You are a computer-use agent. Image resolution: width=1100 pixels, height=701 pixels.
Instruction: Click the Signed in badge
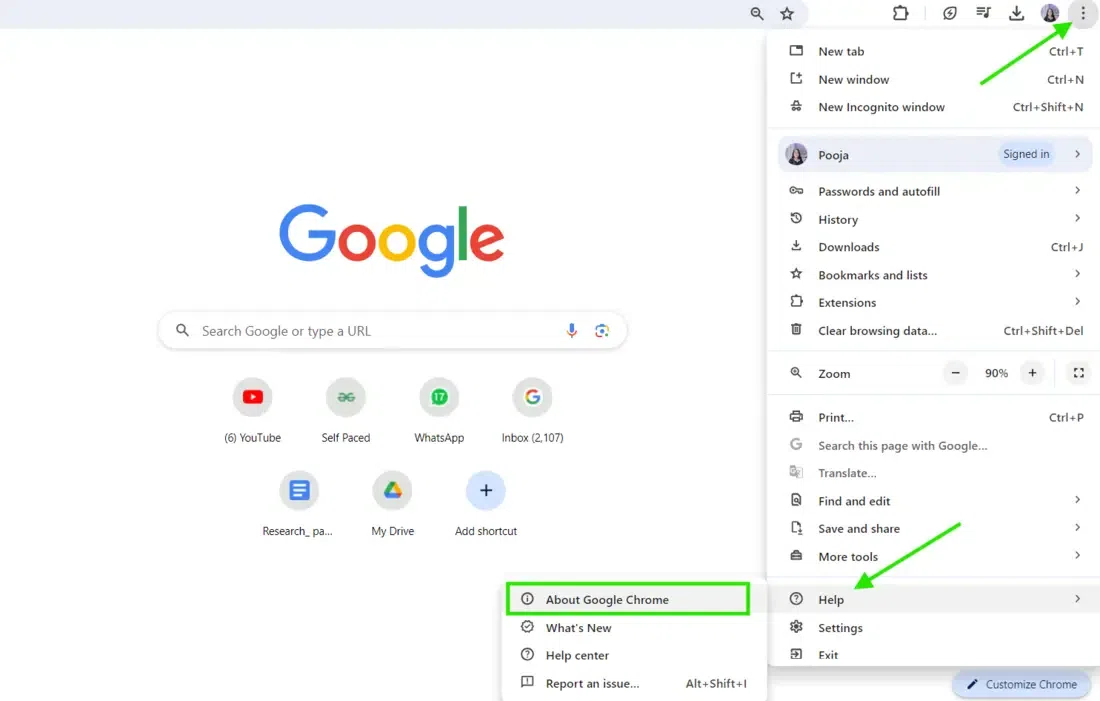coord(1026,154)
